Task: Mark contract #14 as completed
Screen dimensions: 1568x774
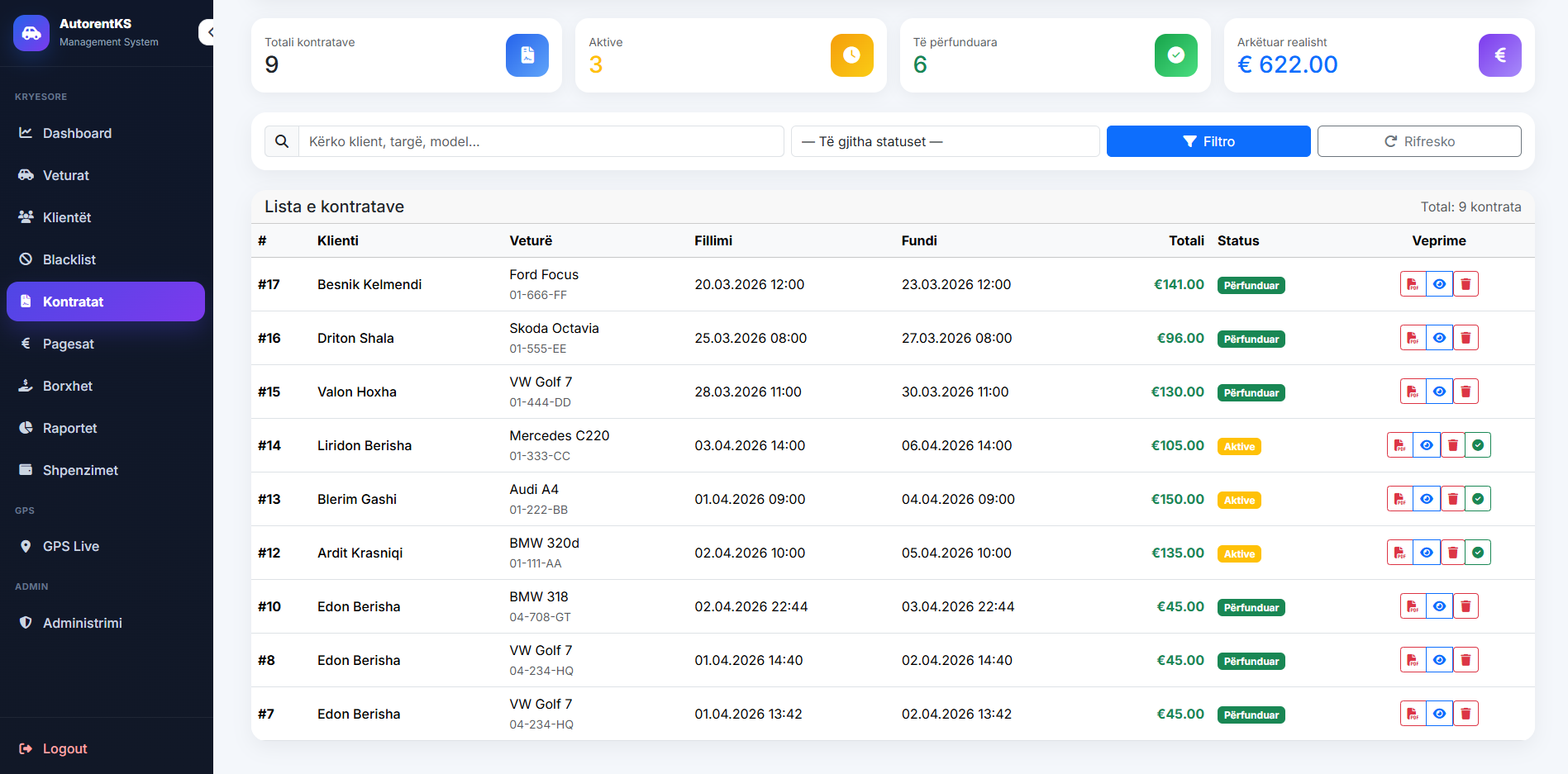Action: click(x=1478, y=445)
